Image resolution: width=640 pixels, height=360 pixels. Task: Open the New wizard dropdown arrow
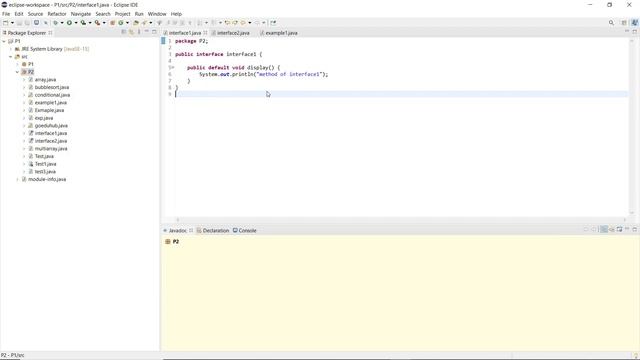12,23
